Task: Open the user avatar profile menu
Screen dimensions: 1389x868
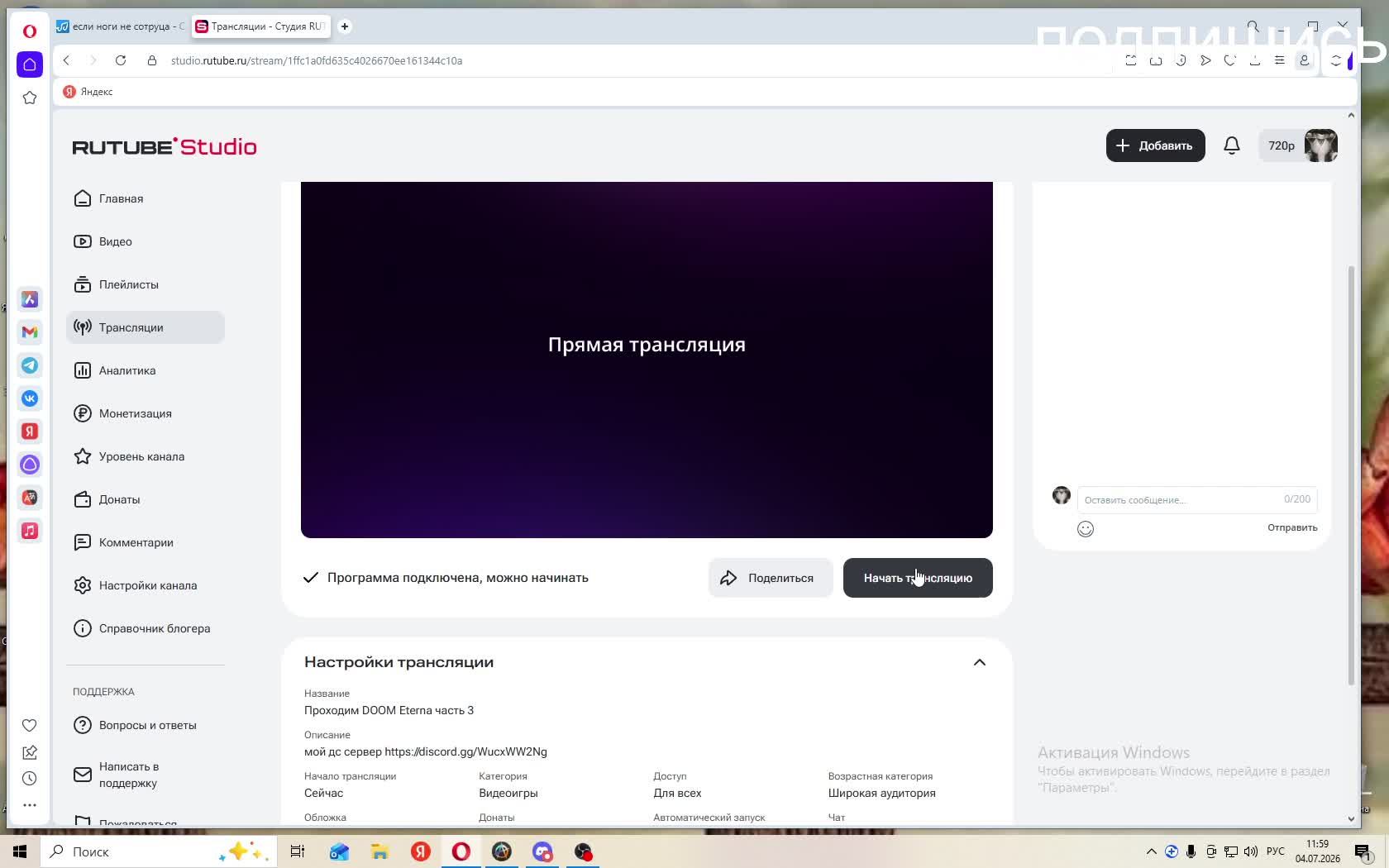Action: (x=1320, y=145)
